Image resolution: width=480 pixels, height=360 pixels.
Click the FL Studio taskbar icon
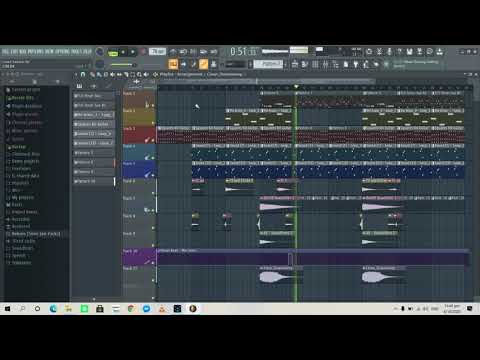pos(193,309)
